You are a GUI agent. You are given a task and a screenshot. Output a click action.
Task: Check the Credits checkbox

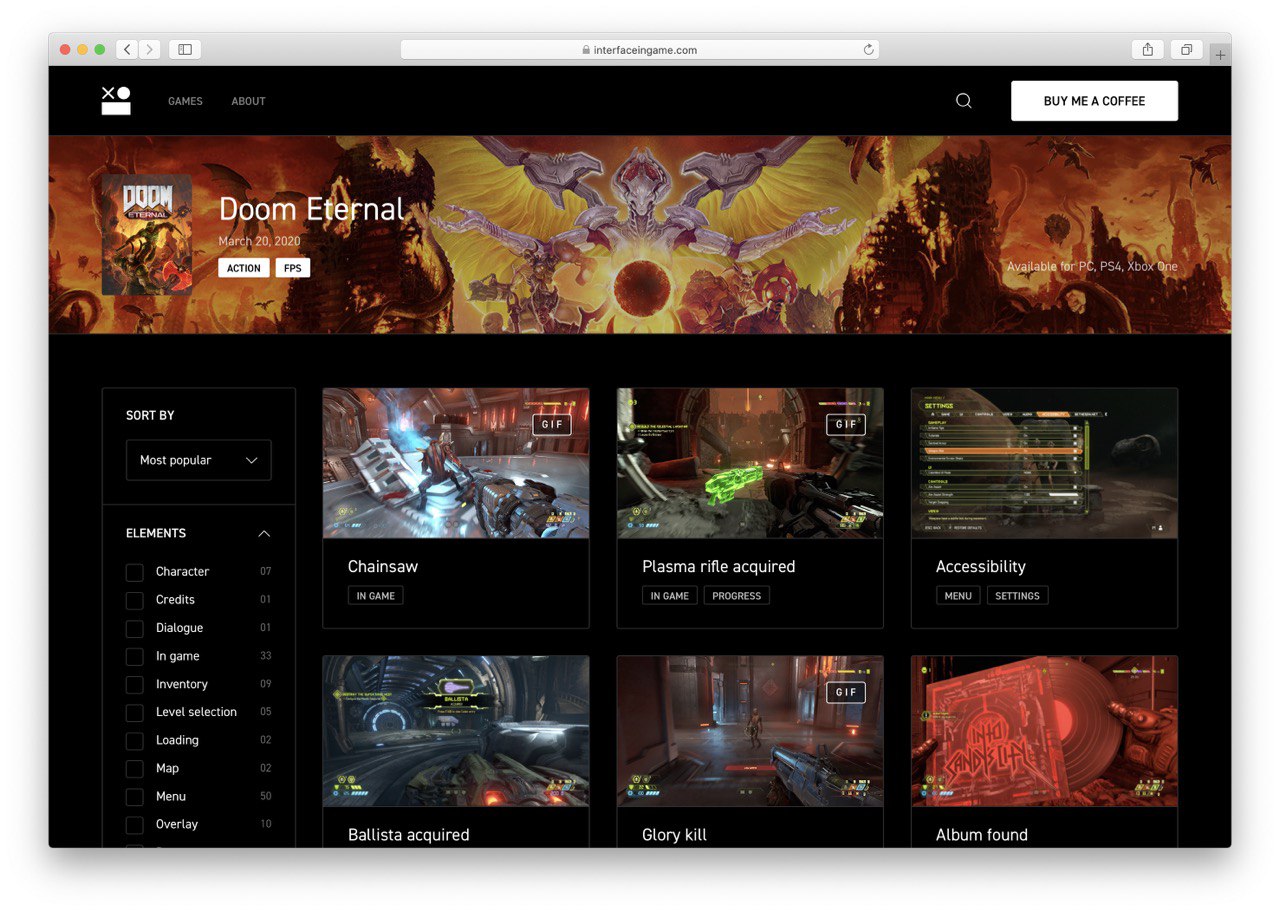pos(134,600)
